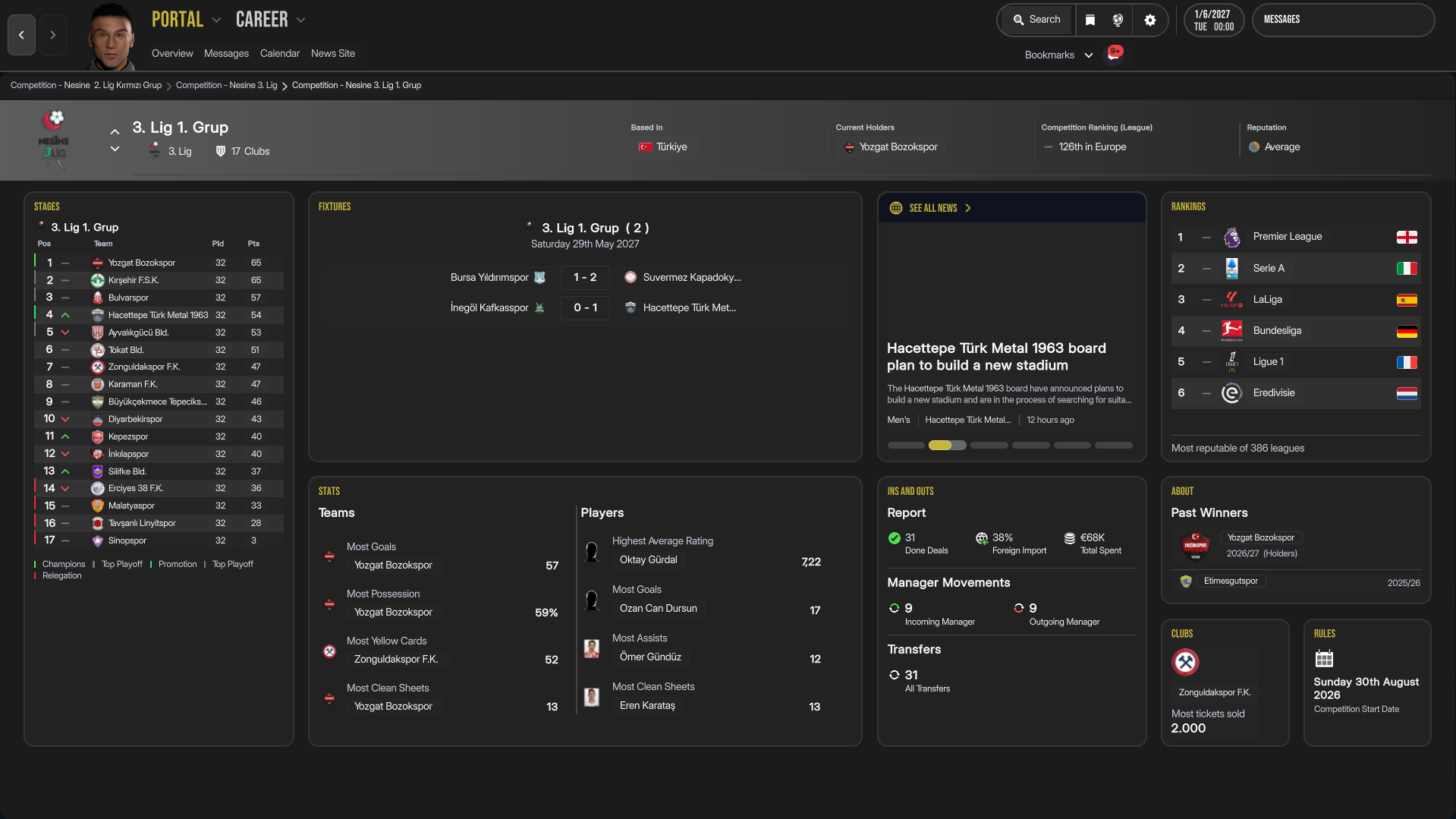Click the forward navigation arrow

click(x=52, y=35)
